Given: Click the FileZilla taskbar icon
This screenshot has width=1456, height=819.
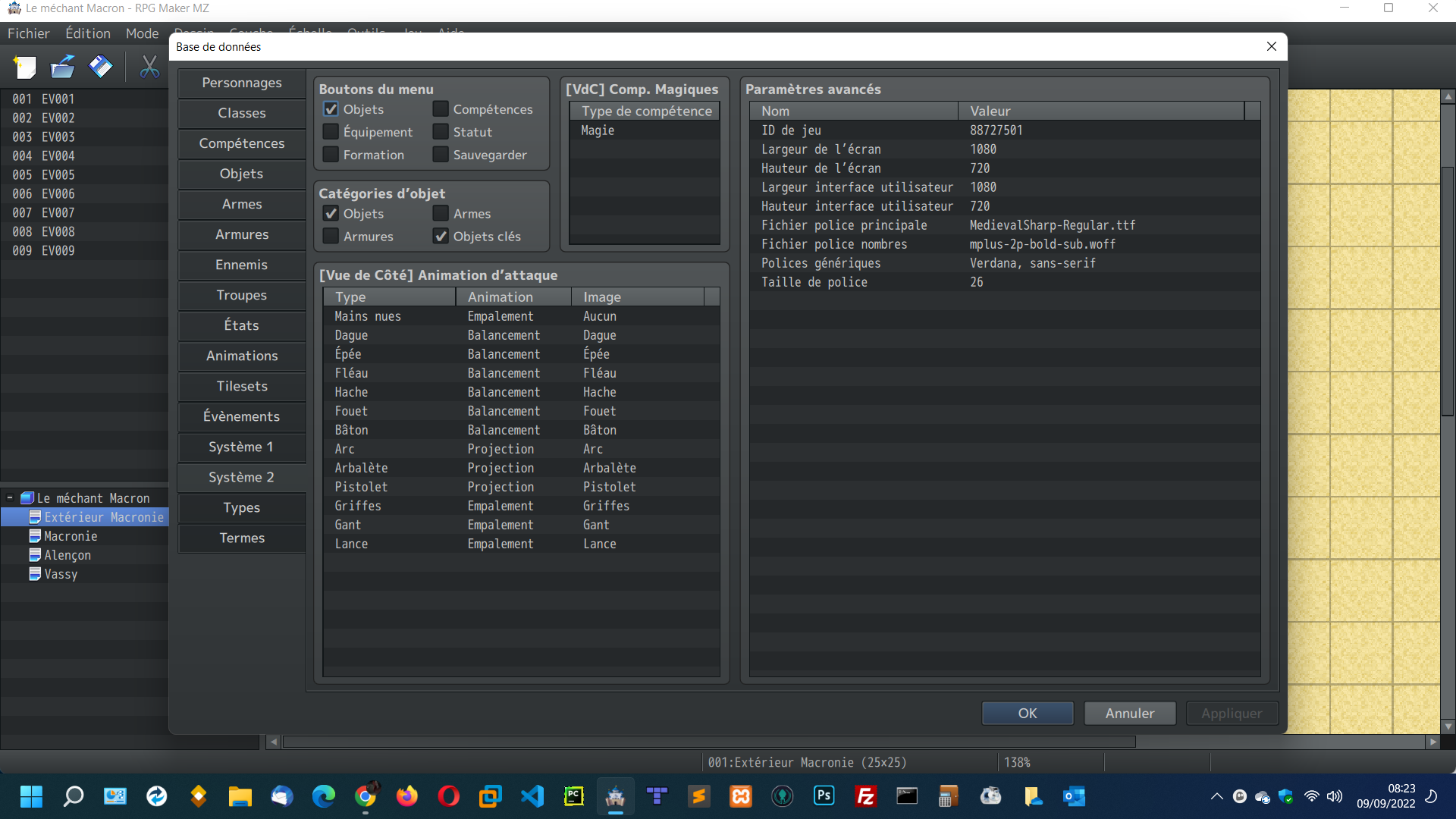Looking at the screenshot, I should pos(865,796).
